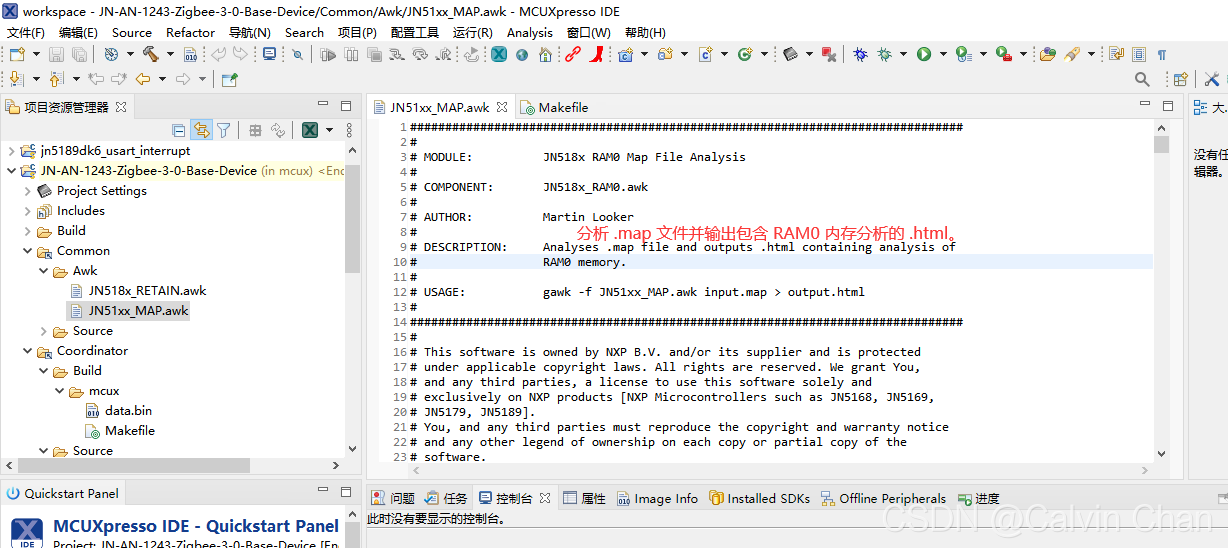The height and width of the screenshot is (548, 1228).
Task: Toggle Block Selection Mode icon
Action: tap(1138, 54)
